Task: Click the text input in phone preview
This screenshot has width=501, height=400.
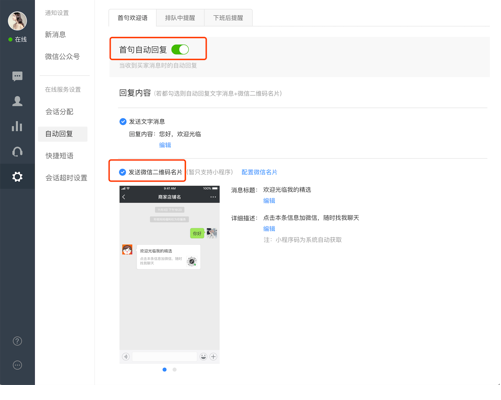Action: point(164,357)
